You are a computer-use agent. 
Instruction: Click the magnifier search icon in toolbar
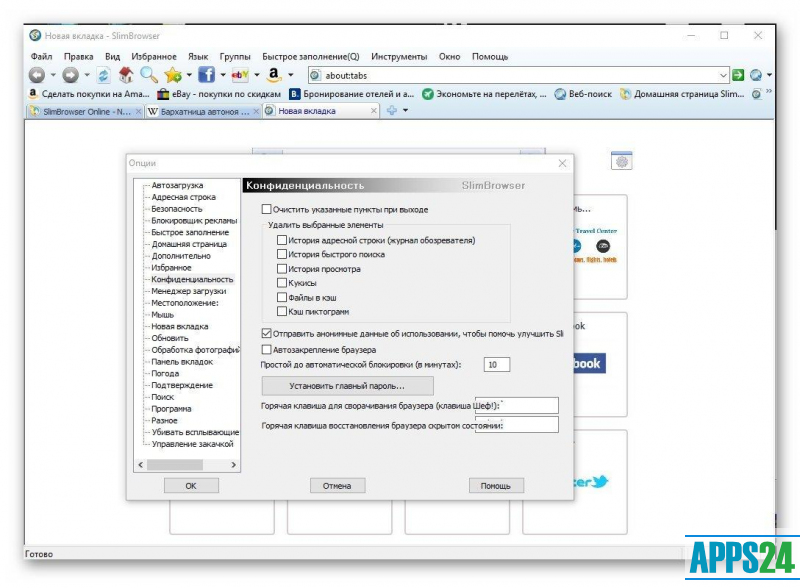148,75
